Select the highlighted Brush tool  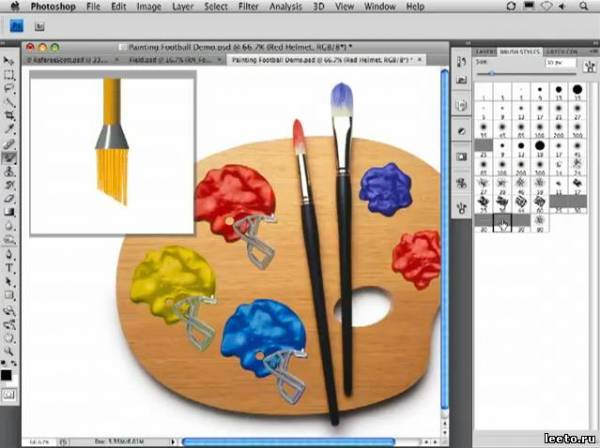(8, 158)
